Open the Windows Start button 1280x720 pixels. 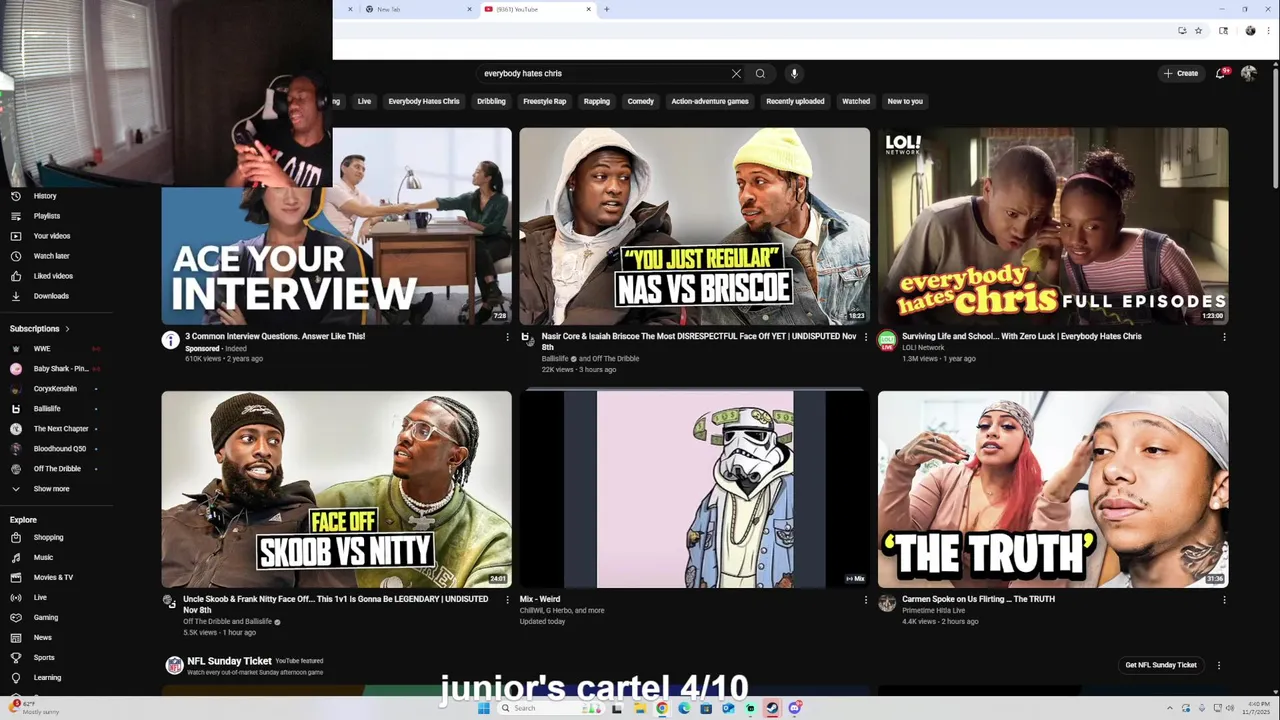coord(484,708)
